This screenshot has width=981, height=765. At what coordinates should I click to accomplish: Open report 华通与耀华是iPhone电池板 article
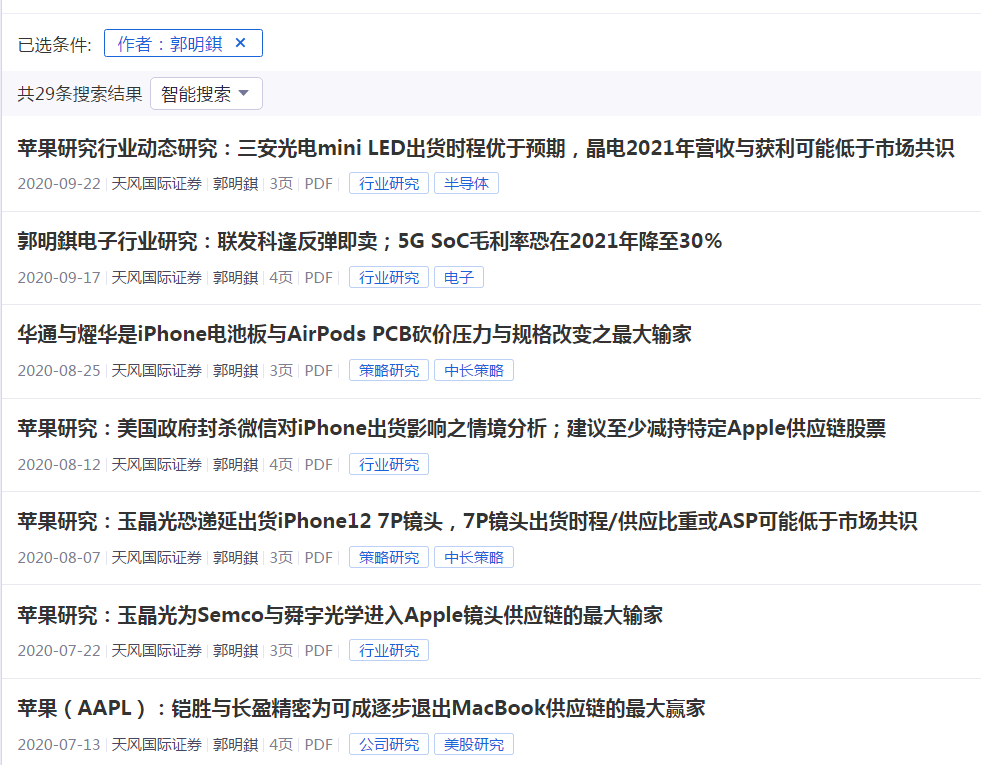click(x=354, y=335)
